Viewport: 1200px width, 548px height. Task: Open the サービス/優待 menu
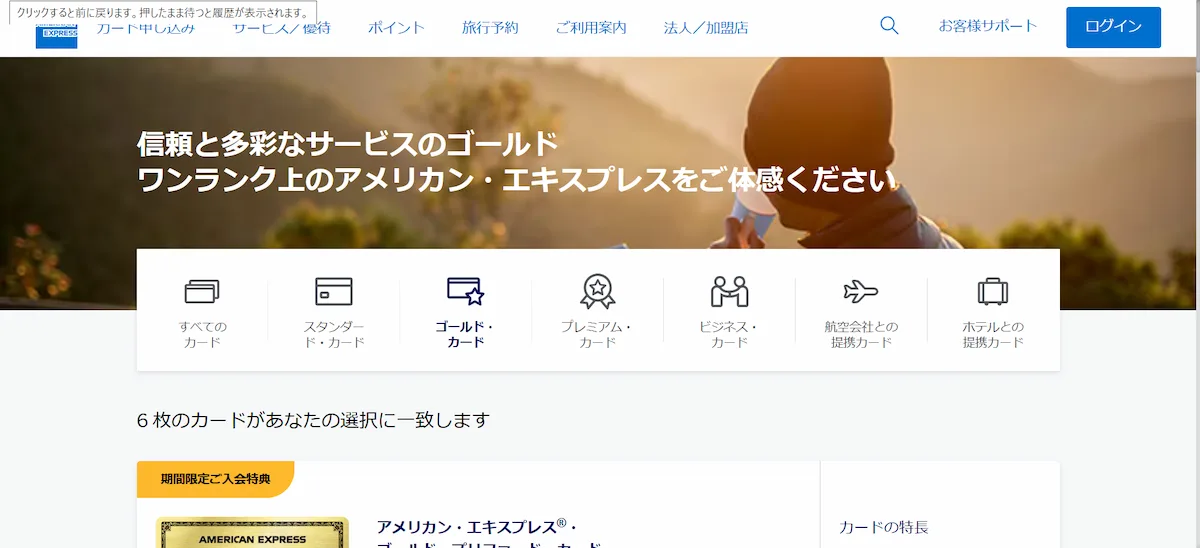282,28
